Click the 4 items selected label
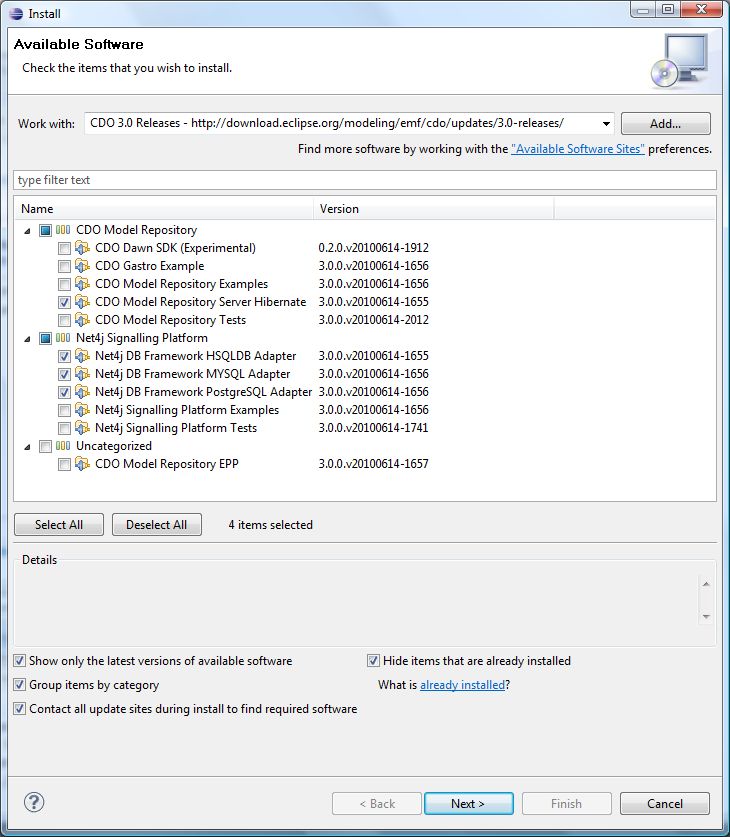The image size is (730, 837). [271, 525]
